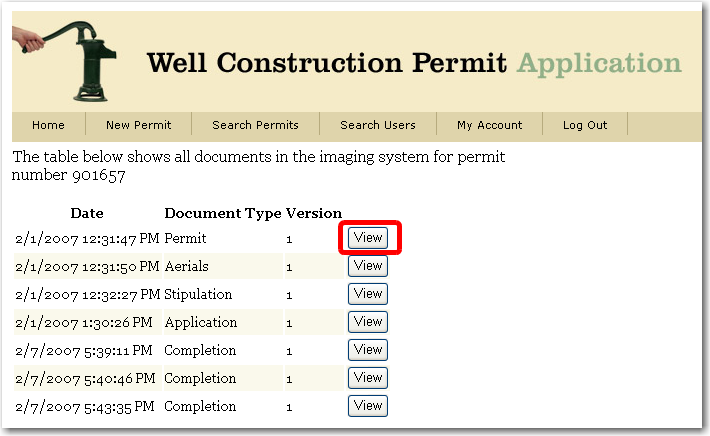Viewport: 710px width, 436px height.
Task: View the Completion document from 5:40:46 PM
Action: [368, 378]
